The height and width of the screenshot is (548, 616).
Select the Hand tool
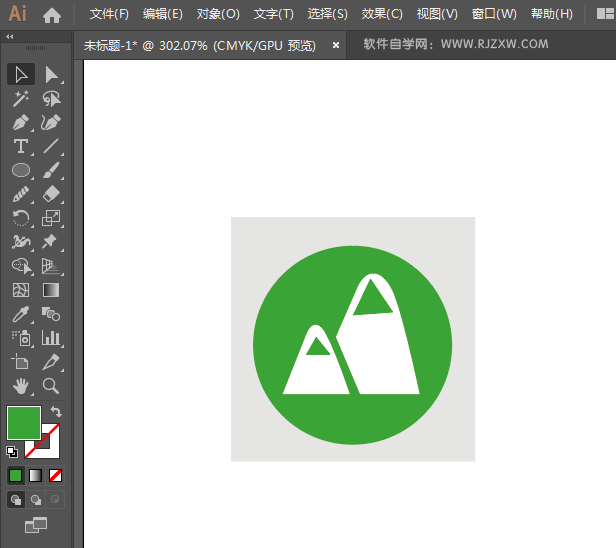coord(20,386)
